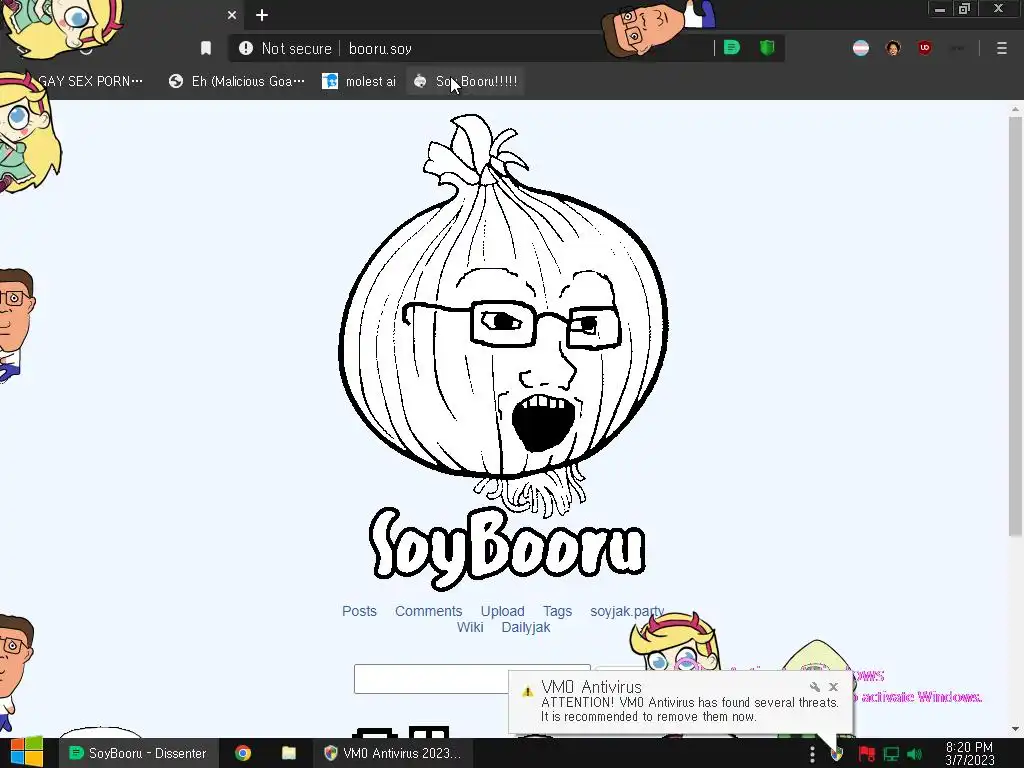Show hidden tray icons overflow

(x=812, y=754)
